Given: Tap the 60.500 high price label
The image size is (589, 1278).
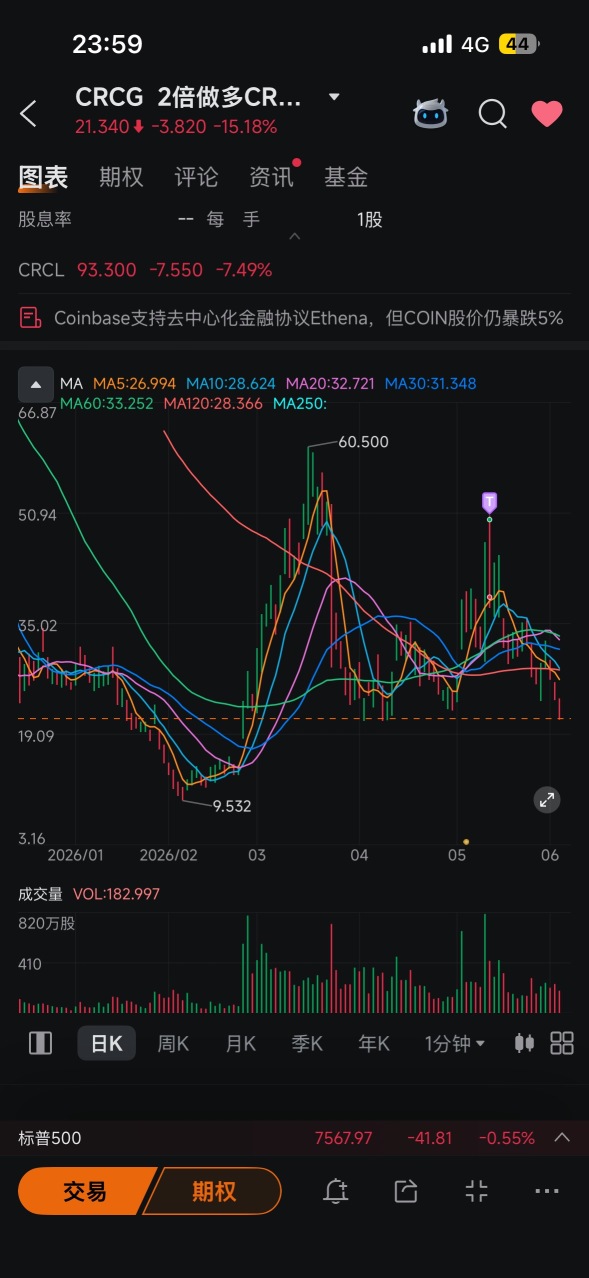Looking at the screenshot, I should pos(363,441).
